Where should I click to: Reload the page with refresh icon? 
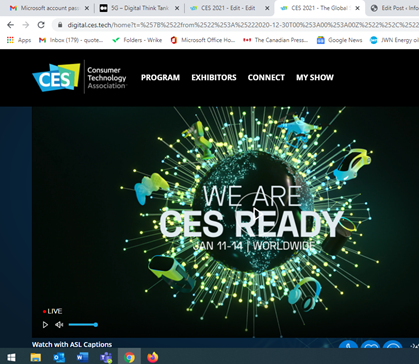point(41,25)
